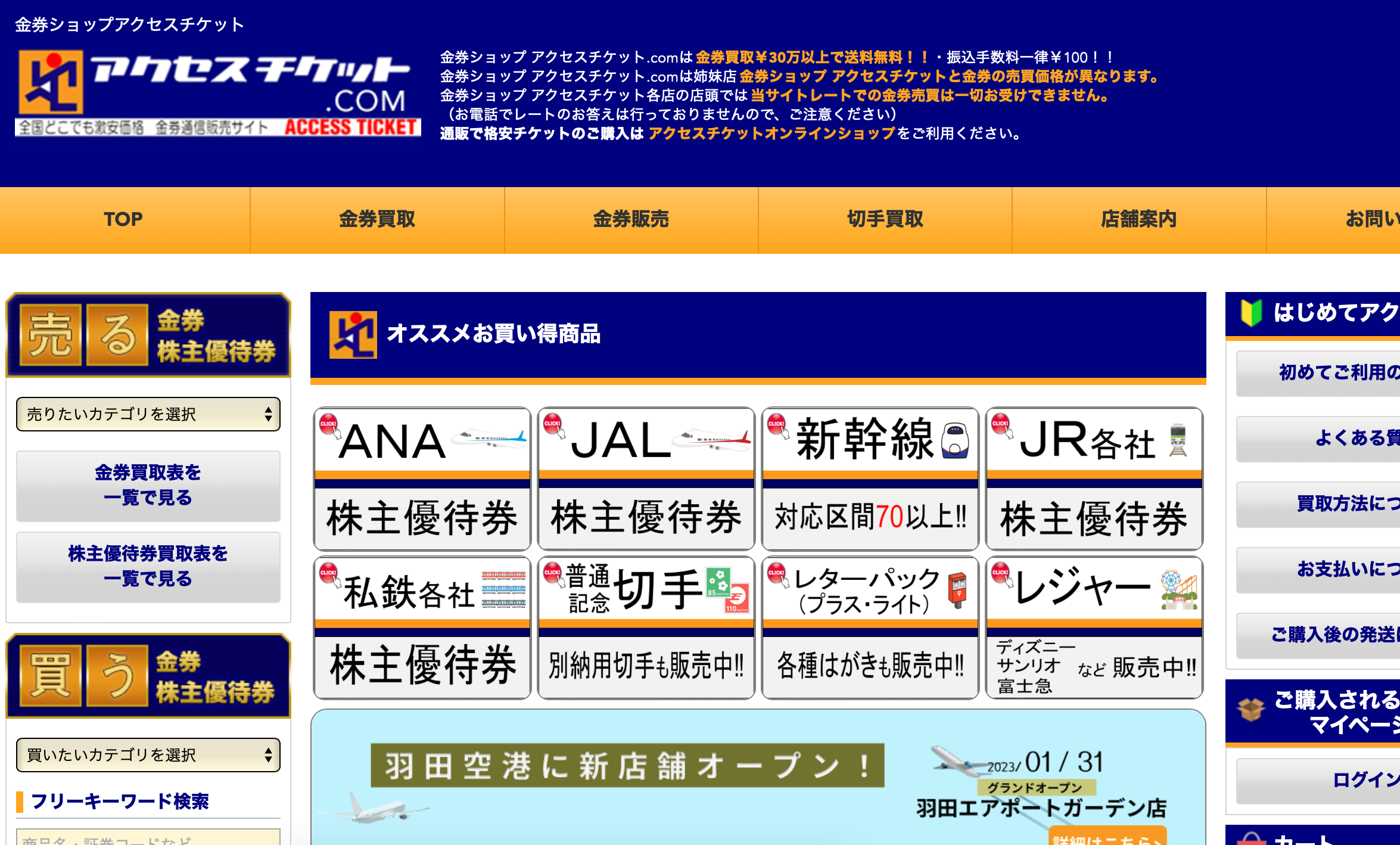Click 株主優待券買取表を一覧で見る button
The width and height of the screenshot is (1400, 845).
click(148, 566)
